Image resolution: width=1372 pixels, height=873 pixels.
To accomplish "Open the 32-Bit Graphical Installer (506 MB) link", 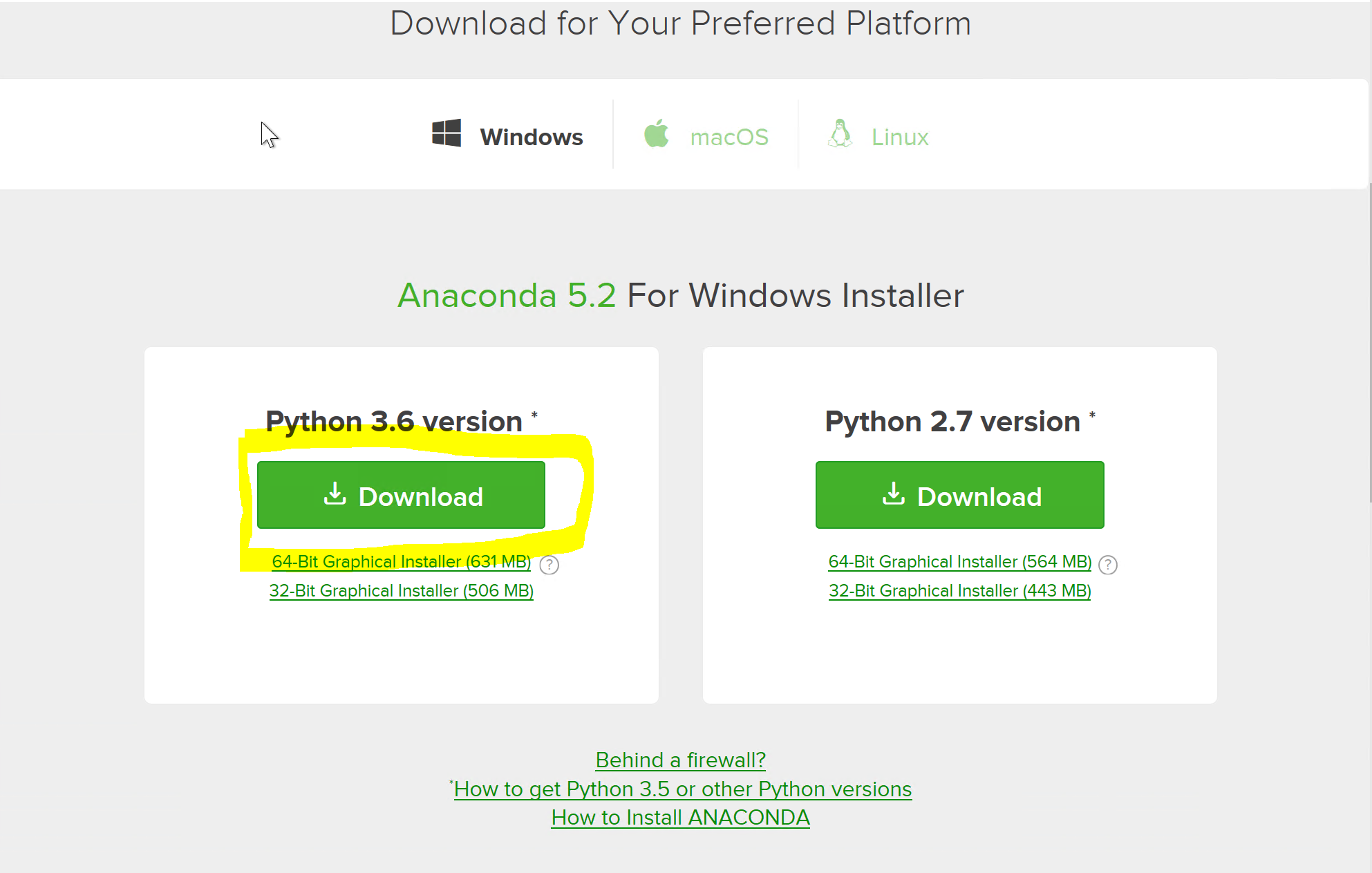I will [401, 590].
